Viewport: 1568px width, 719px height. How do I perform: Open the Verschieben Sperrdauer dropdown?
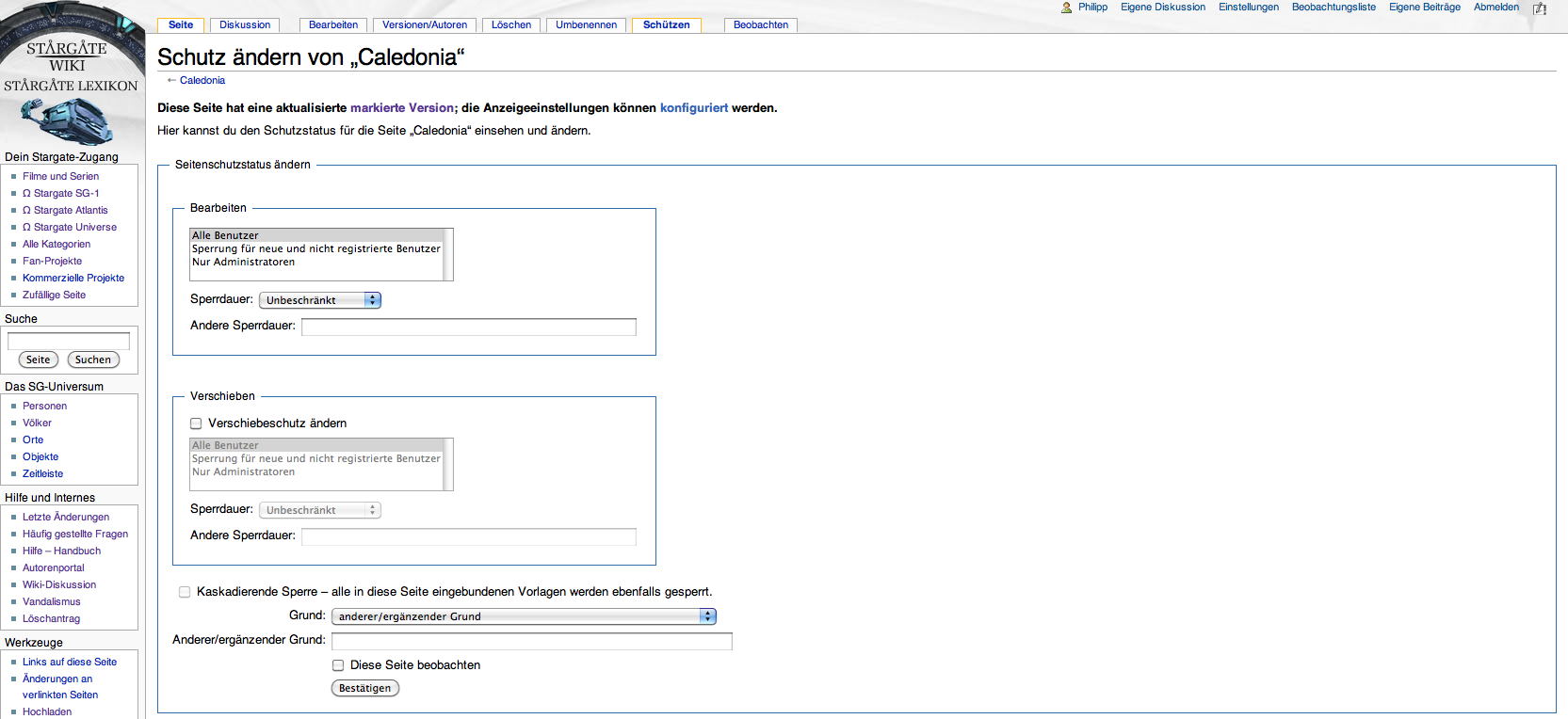click(x=319, y=510)
